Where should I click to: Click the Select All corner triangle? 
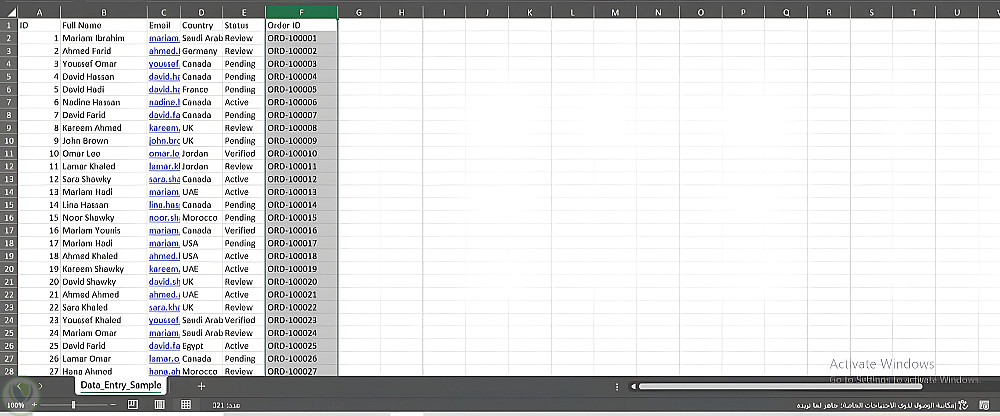coord(11,12)
